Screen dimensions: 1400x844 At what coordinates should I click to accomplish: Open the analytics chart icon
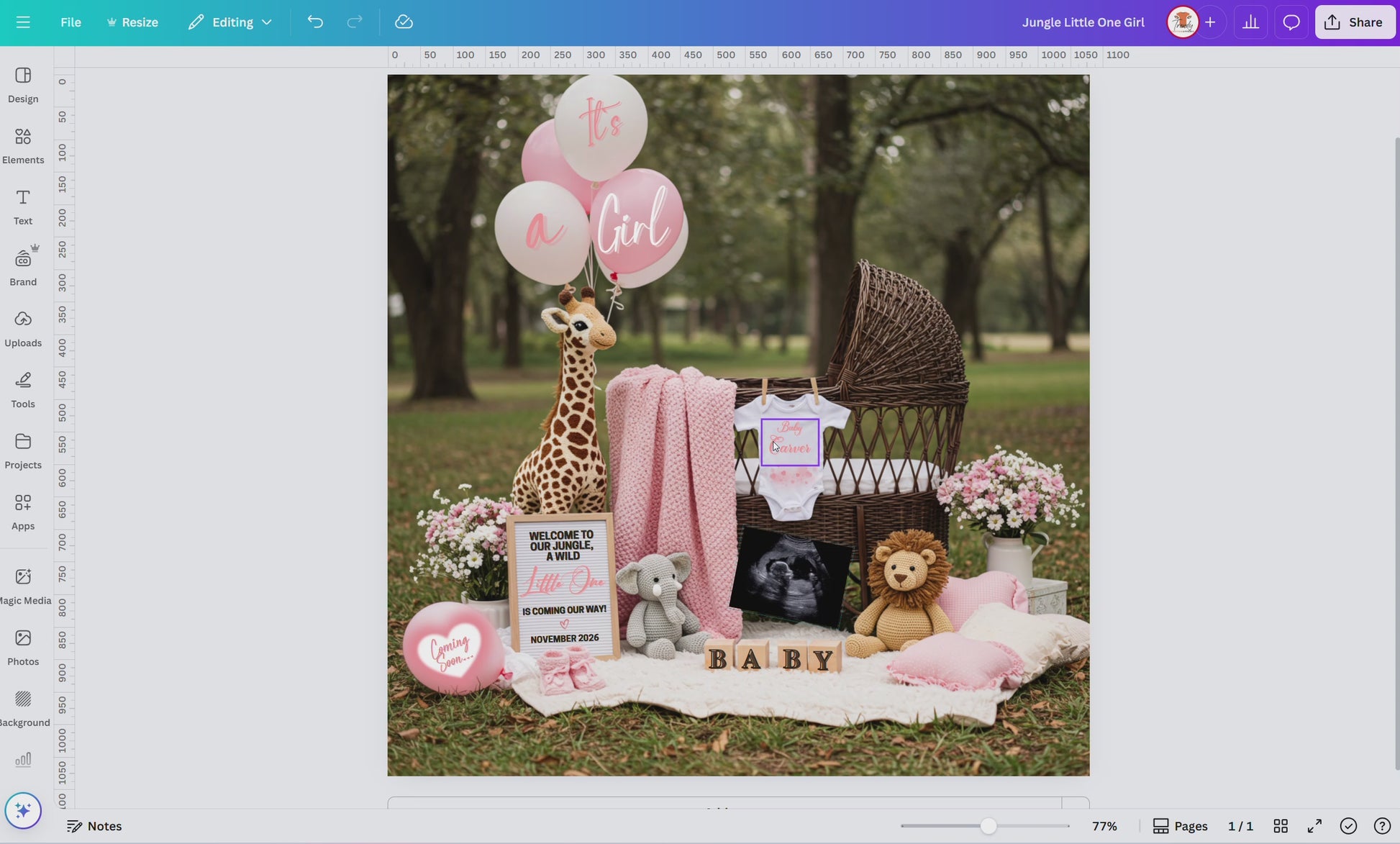[1250, 22]
